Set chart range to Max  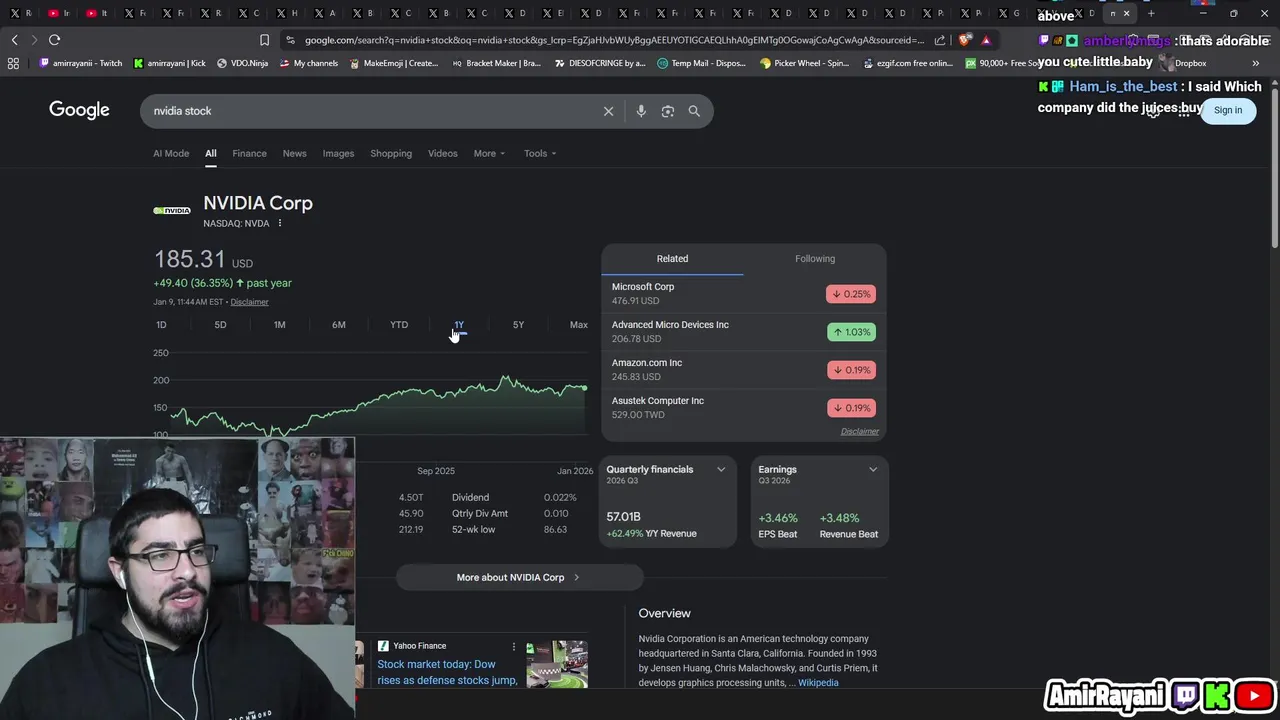pos(578,325)
